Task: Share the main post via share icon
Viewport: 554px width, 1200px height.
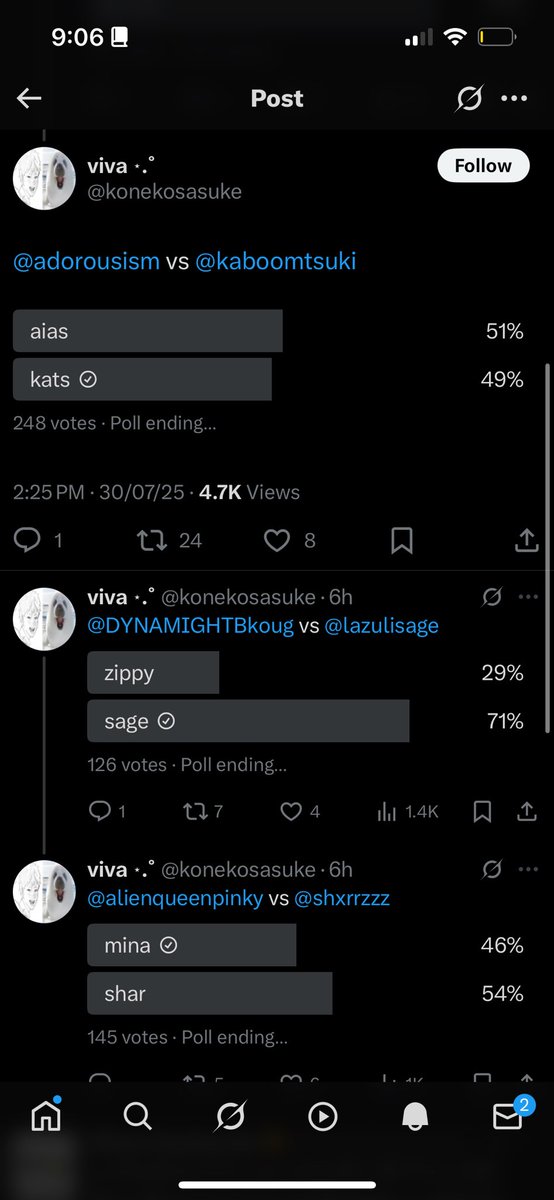Action: tap(526, 540)
